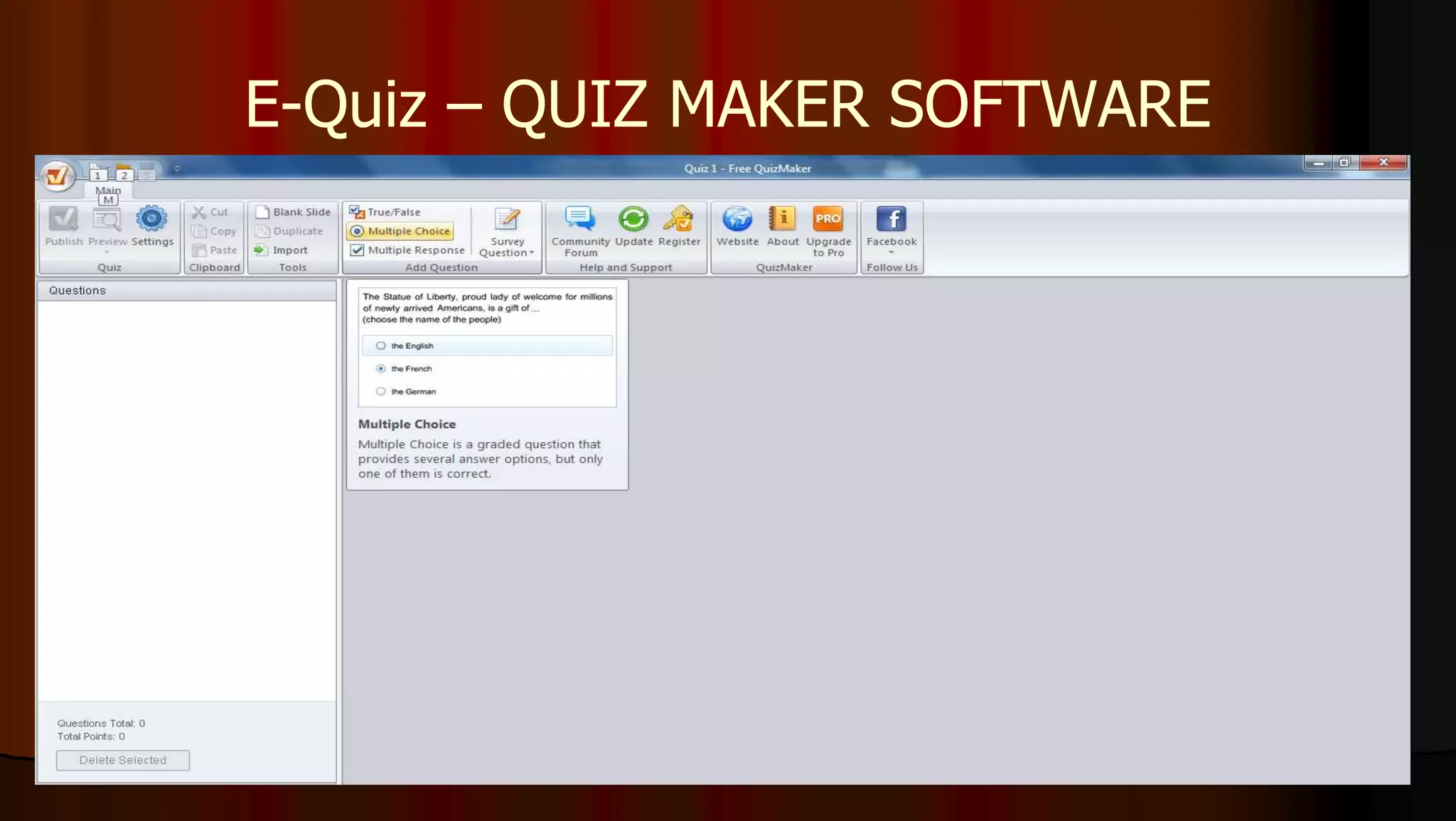Copy the selected question
This screenshot has height=821, width=1456.
[x=214, y=232]
